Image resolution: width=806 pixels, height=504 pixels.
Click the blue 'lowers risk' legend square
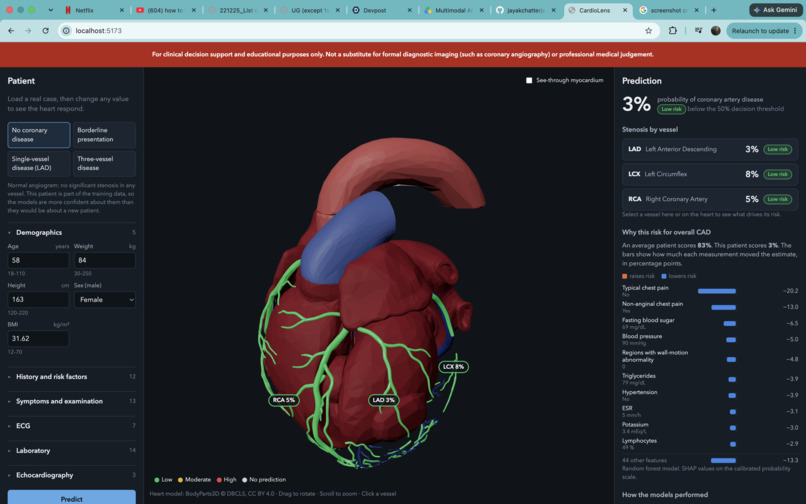point(664,276)
